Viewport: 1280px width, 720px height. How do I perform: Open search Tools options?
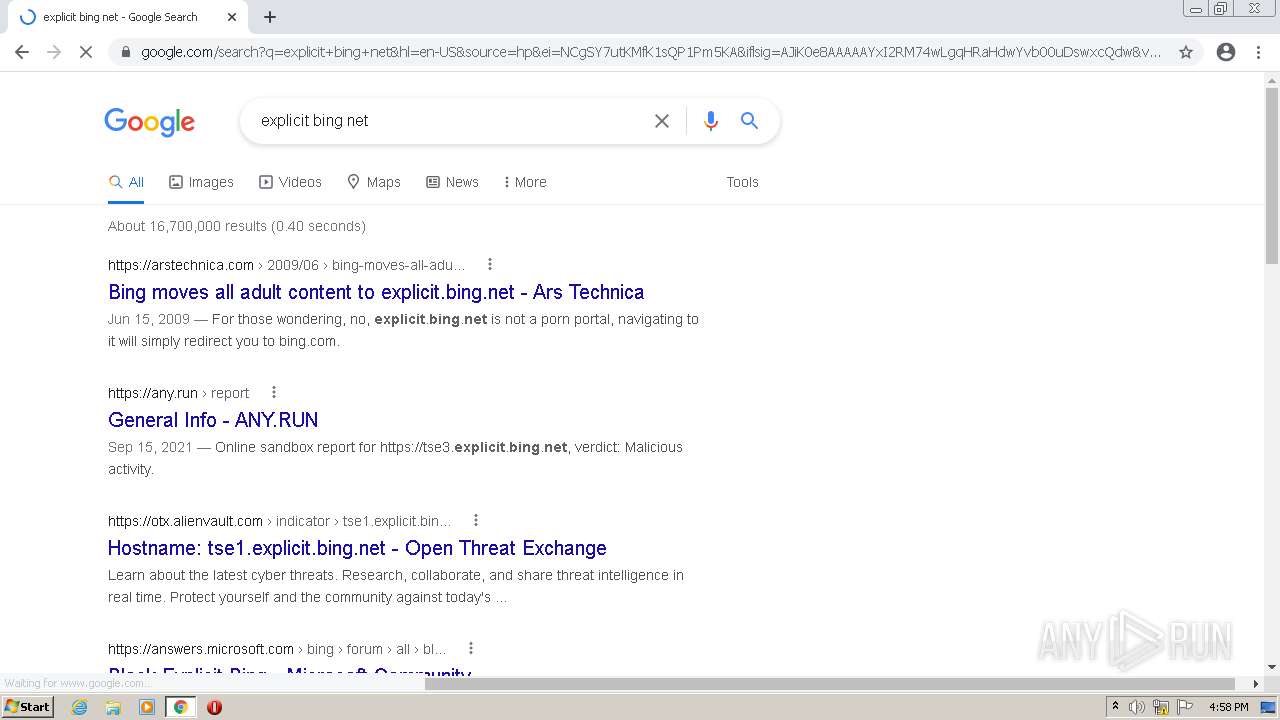[742, 182]
